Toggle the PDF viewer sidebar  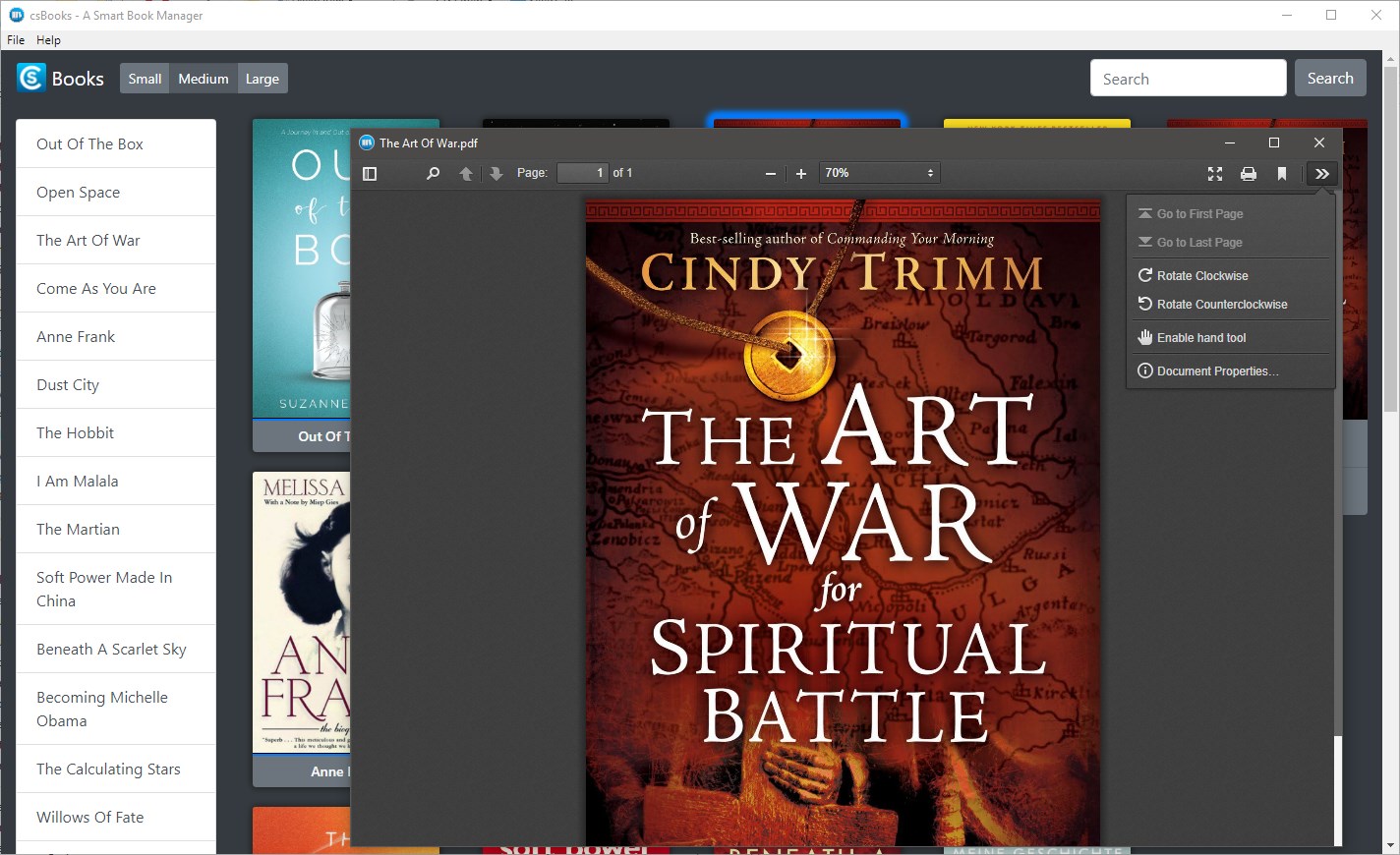[x=370, y=174]
